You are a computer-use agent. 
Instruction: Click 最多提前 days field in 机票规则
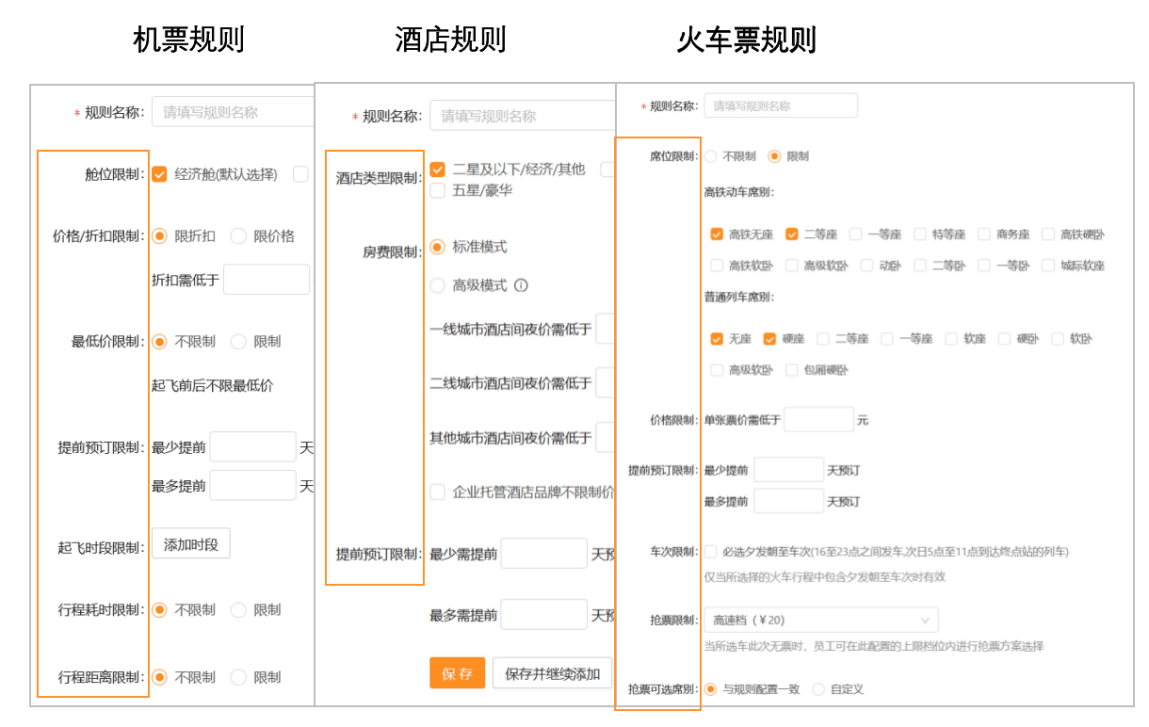click(x=253, y=486)
